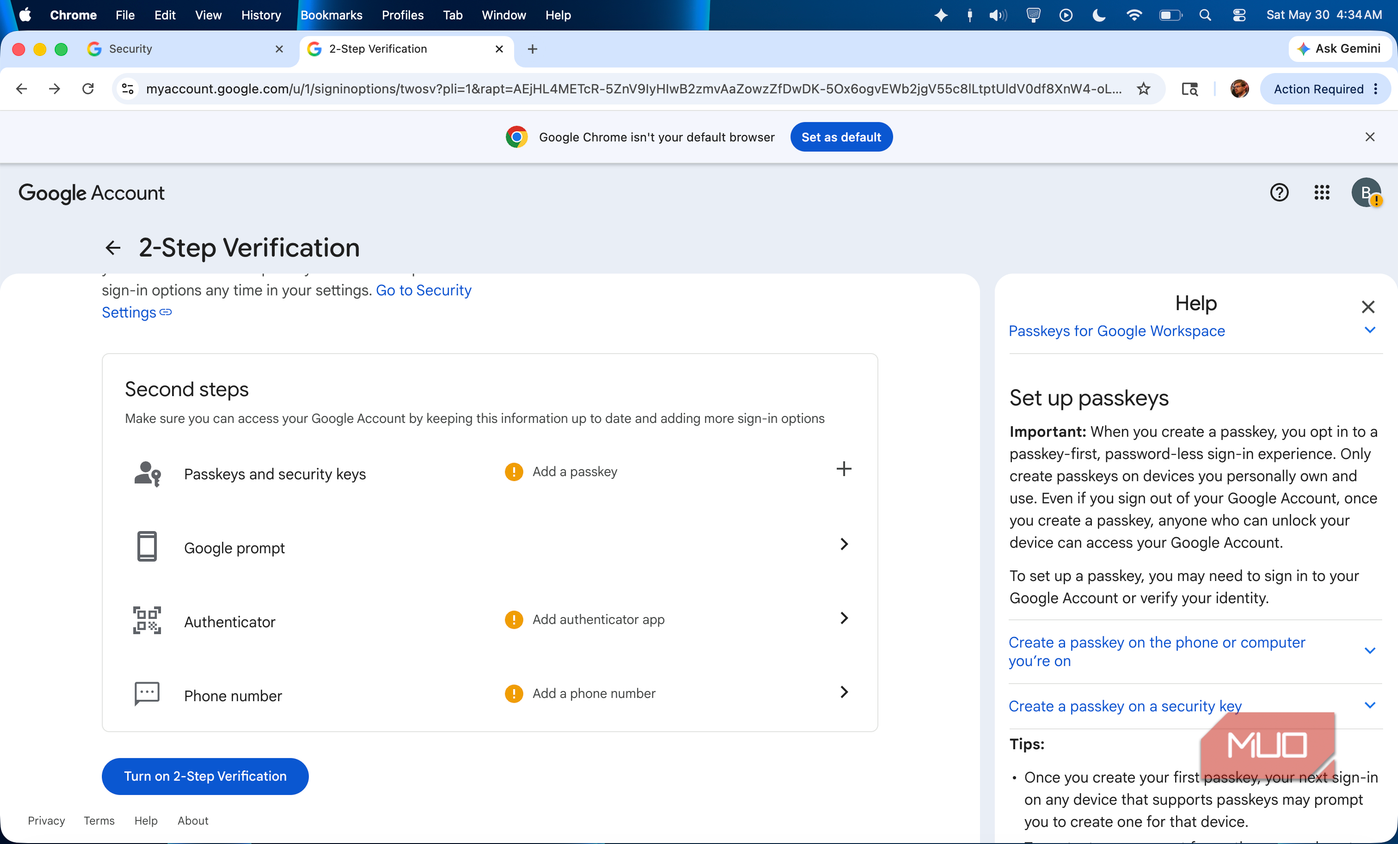The height and width of the screenshot is (844, 1398).
Task: Open the Google Account help question-mark icon
Action: pyautogui.click(x=1279, y=193)
